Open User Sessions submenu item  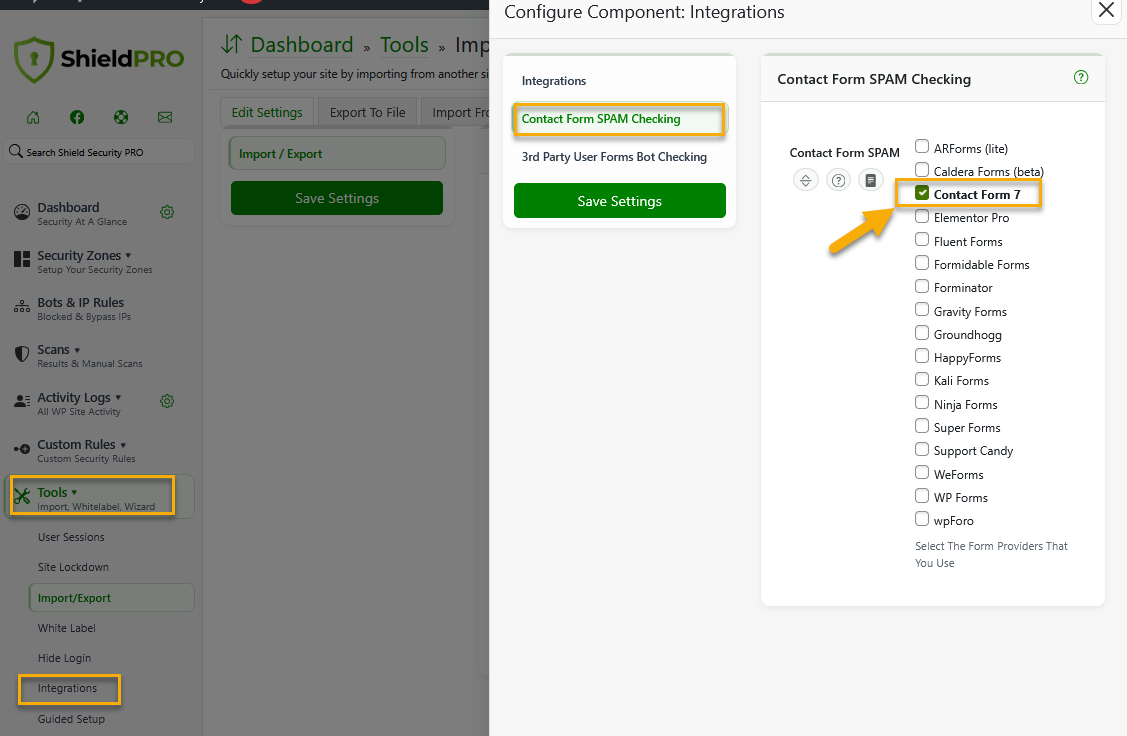[x=71, y=537]
